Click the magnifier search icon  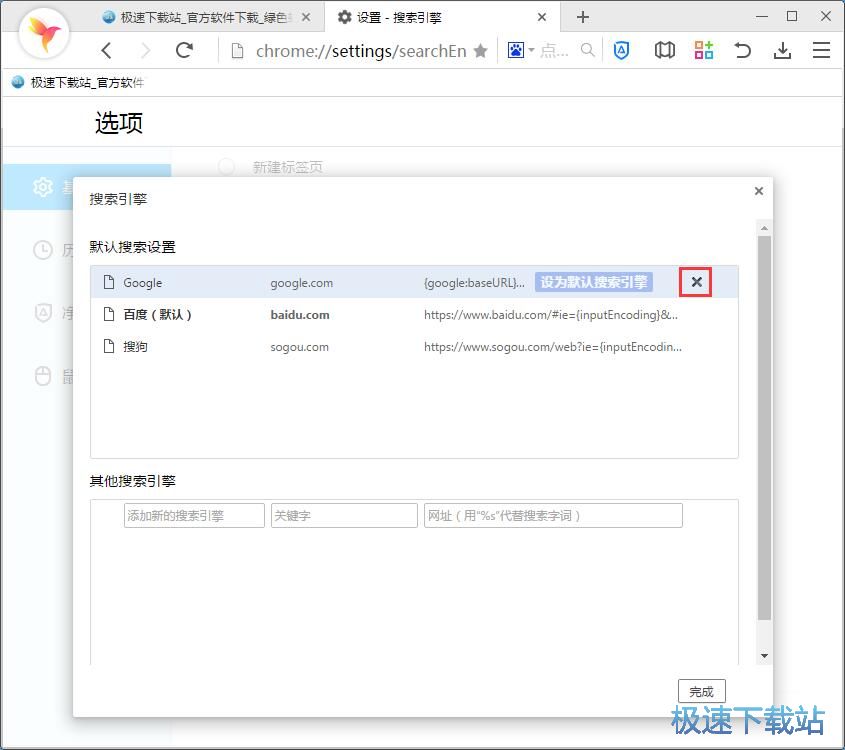point(587,50)
